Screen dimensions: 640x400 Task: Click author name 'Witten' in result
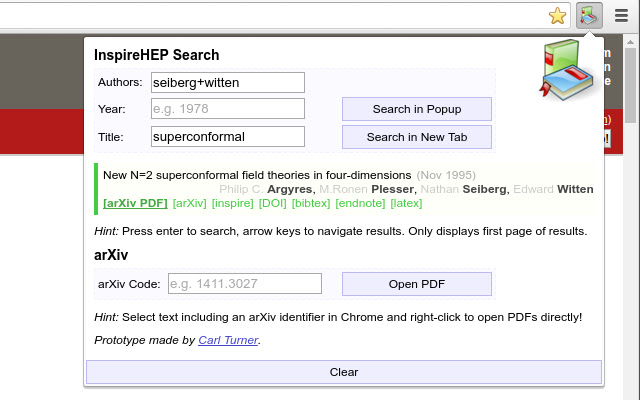tap(575, 189)
